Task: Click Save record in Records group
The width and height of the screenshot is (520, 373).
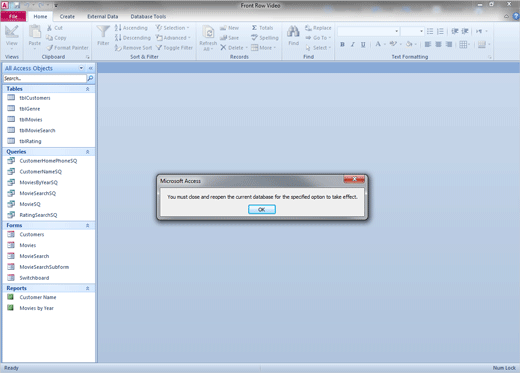Action: [x=229, y=38]
